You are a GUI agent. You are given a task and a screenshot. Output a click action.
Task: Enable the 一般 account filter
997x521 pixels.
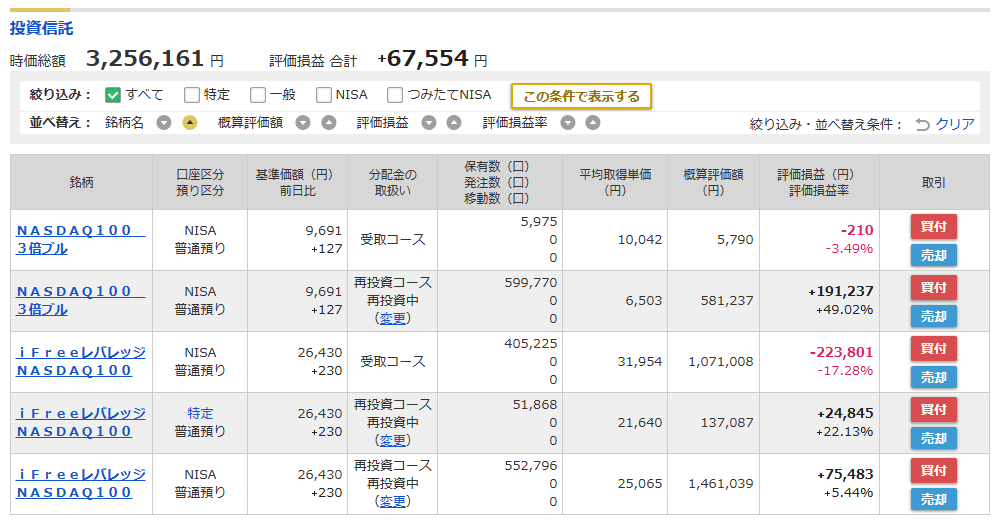coord(258,95)
